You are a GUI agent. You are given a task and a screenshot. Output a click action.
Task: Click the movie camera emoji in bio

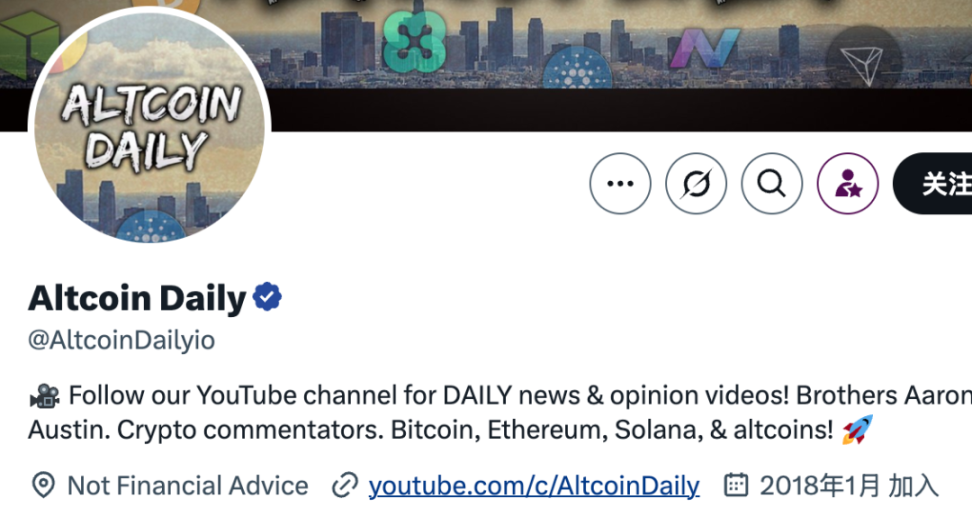click(x=44, y=395)
